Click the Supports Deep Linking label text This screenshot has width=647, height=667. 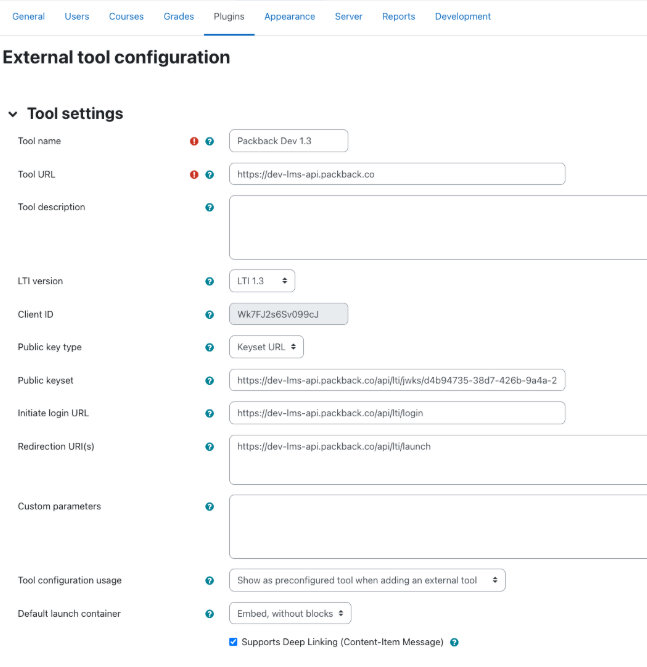pos(342,642)
